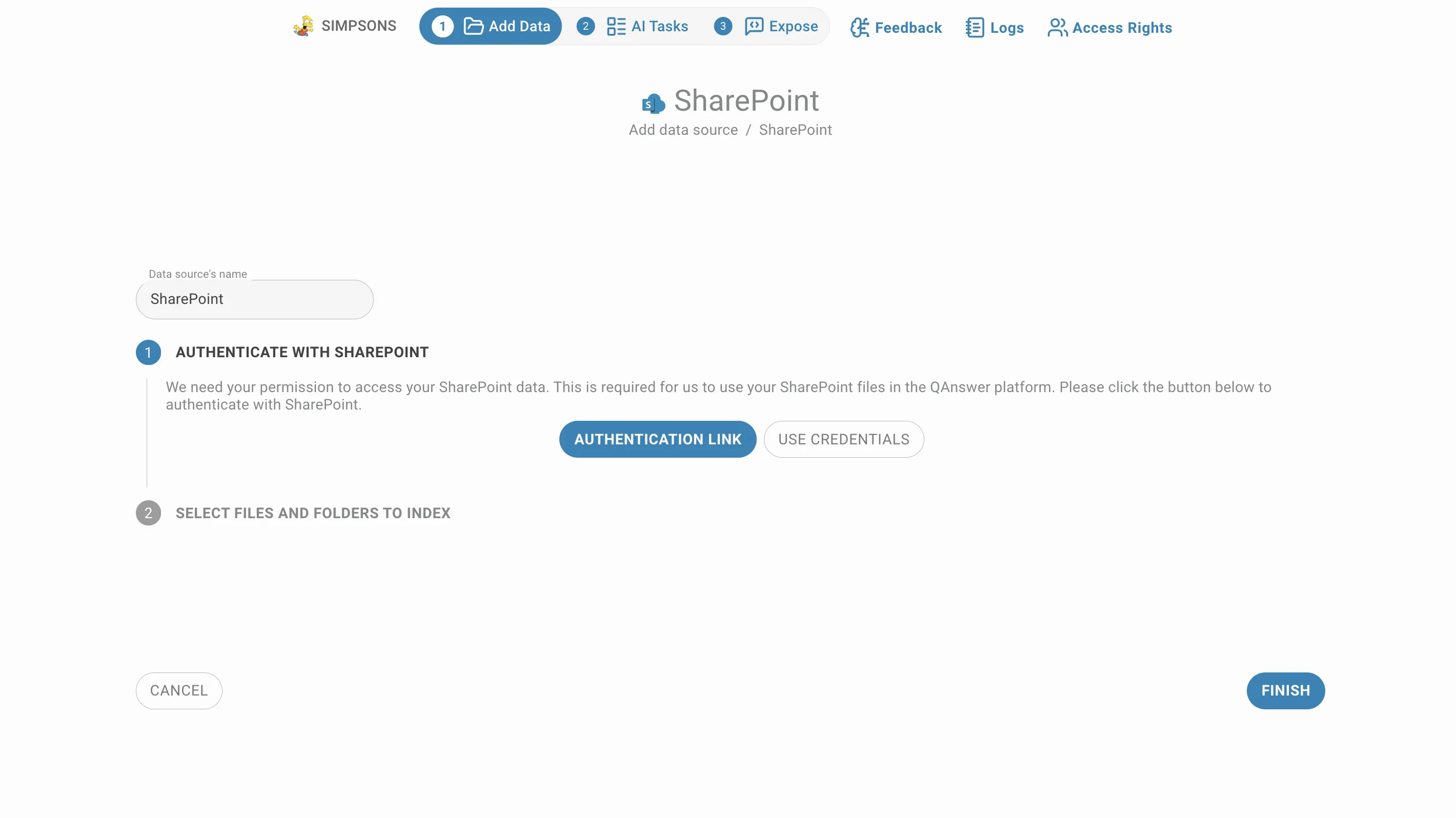This screenshot has height=818, width=1456.
Task: Select step 2 circle next to AI Tasks
Action: 585,26
